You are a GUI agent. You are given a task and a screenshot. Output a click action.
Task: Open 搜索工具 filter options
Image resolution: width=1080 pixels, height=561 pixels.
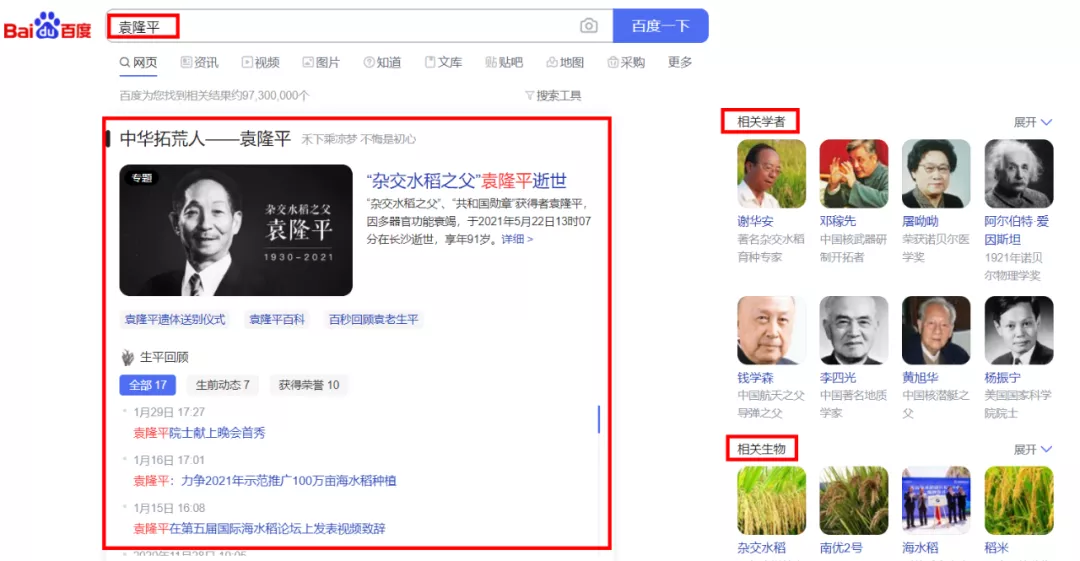click(x=553, y=96)
